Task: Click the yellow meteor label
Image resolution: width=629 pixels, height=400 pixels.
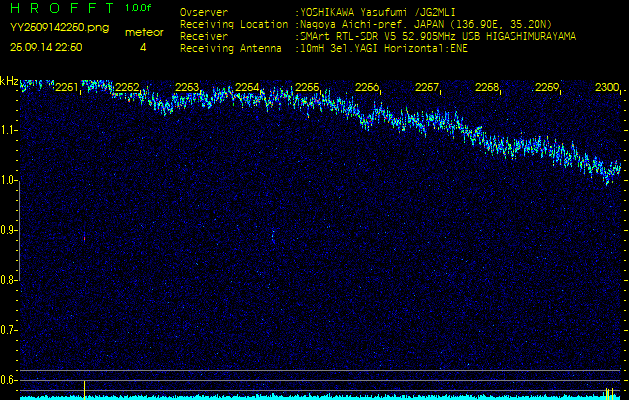Action: point(143,32)
